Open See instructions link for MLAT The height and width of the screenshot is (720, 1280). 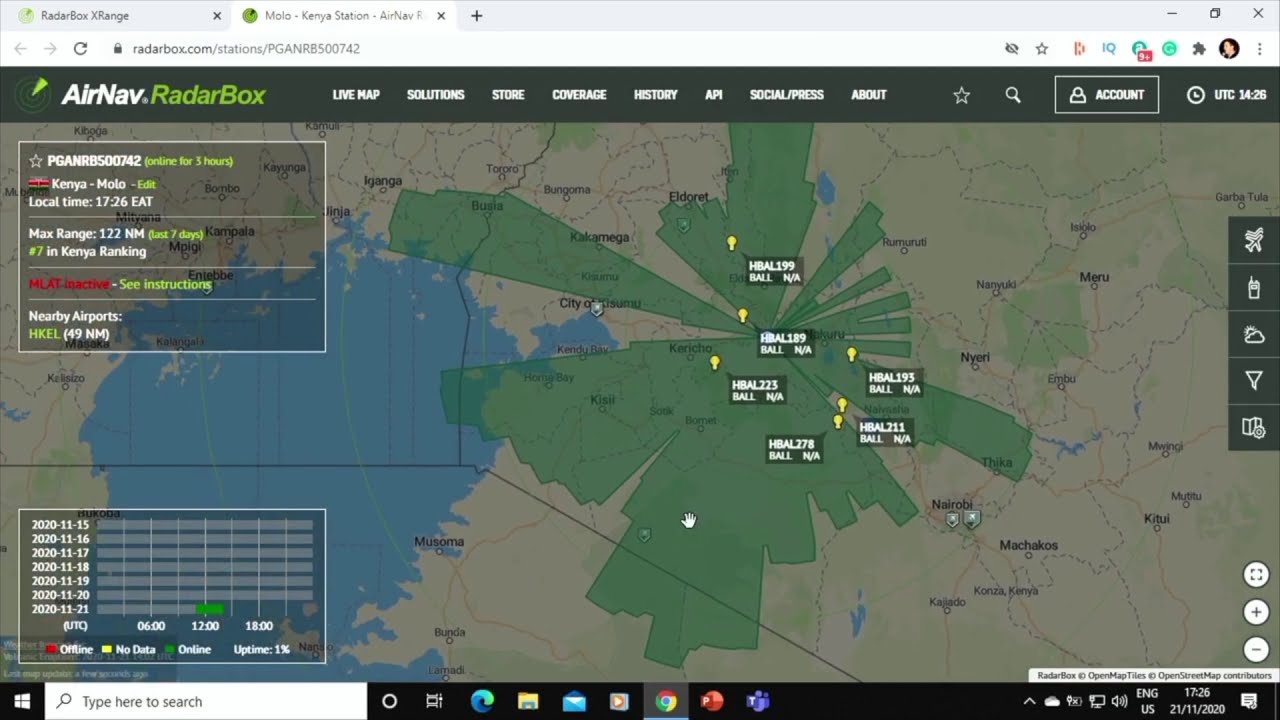(165, 284)
